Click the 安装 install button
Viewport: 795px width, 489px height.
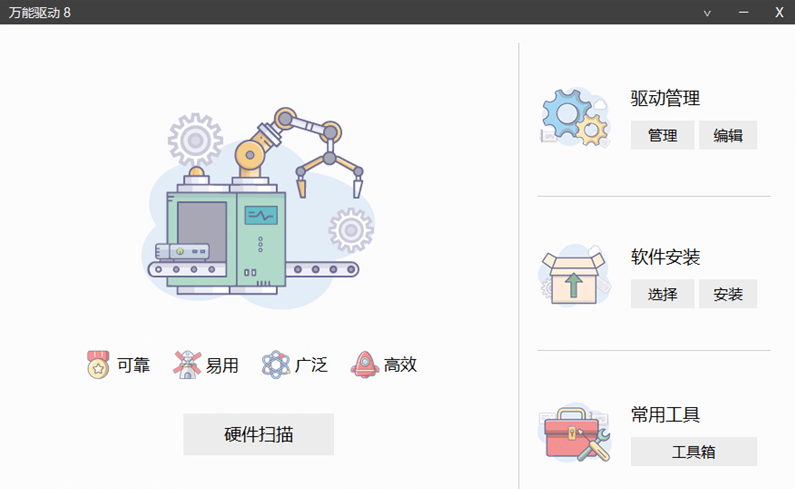pyautogui.click(x=728, y=294)
